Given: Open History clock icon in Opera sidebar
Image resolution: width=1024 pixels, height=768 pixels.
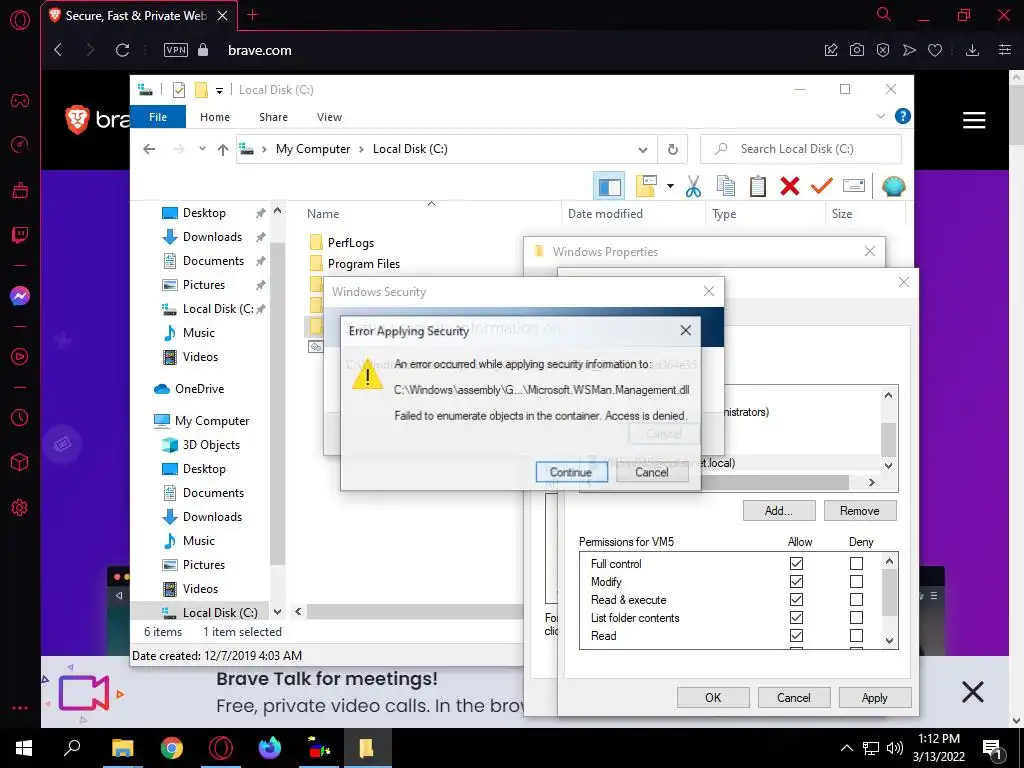Looking at the screenshot, I should (x=20, y=417).
